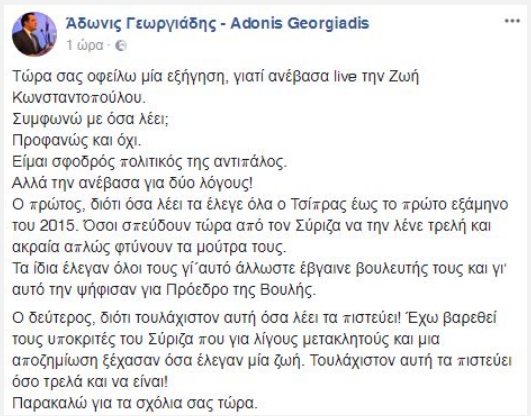Open the '1 ώρα' post timestamp
This screenshot has width=531, height=416.
[x=85, y=45]
